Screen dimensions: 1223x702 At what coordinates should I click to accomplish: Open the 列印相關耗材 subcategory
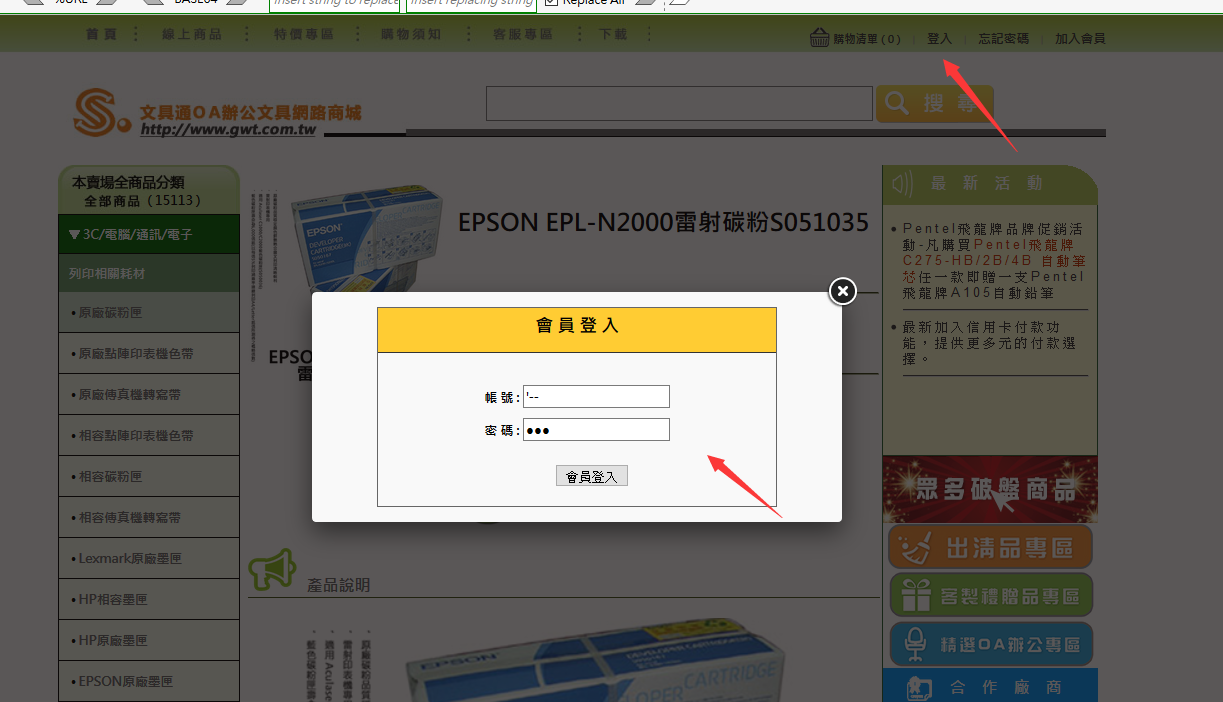coord(148,273)
